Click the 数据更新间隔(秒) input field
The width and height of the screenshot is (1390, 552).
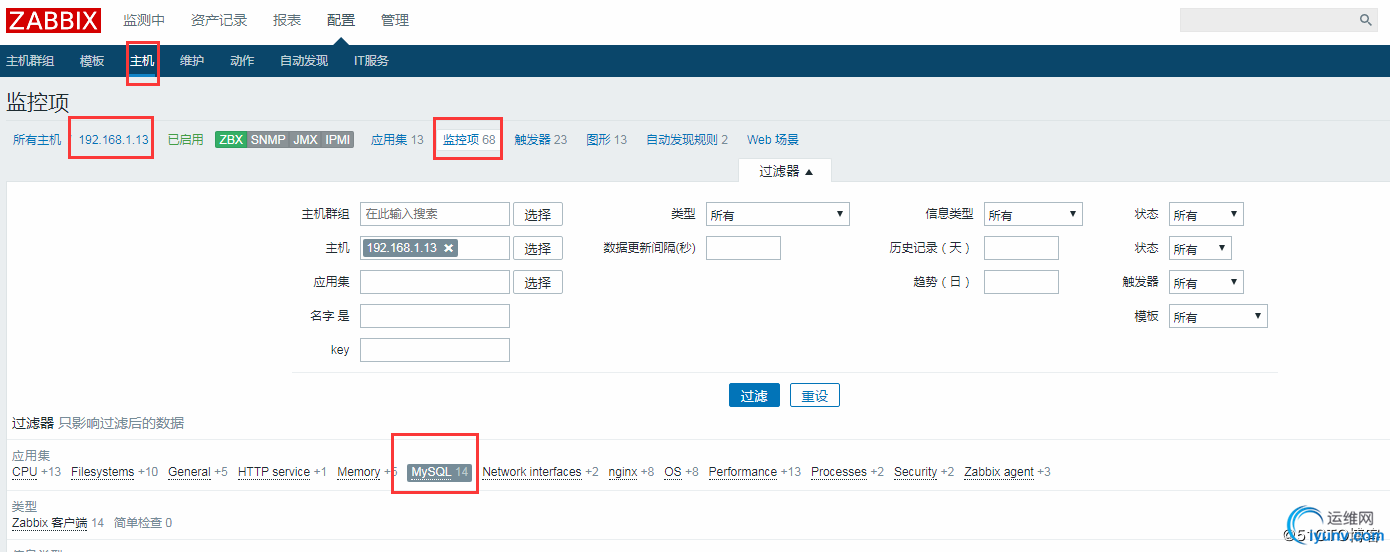coord(743,248)
